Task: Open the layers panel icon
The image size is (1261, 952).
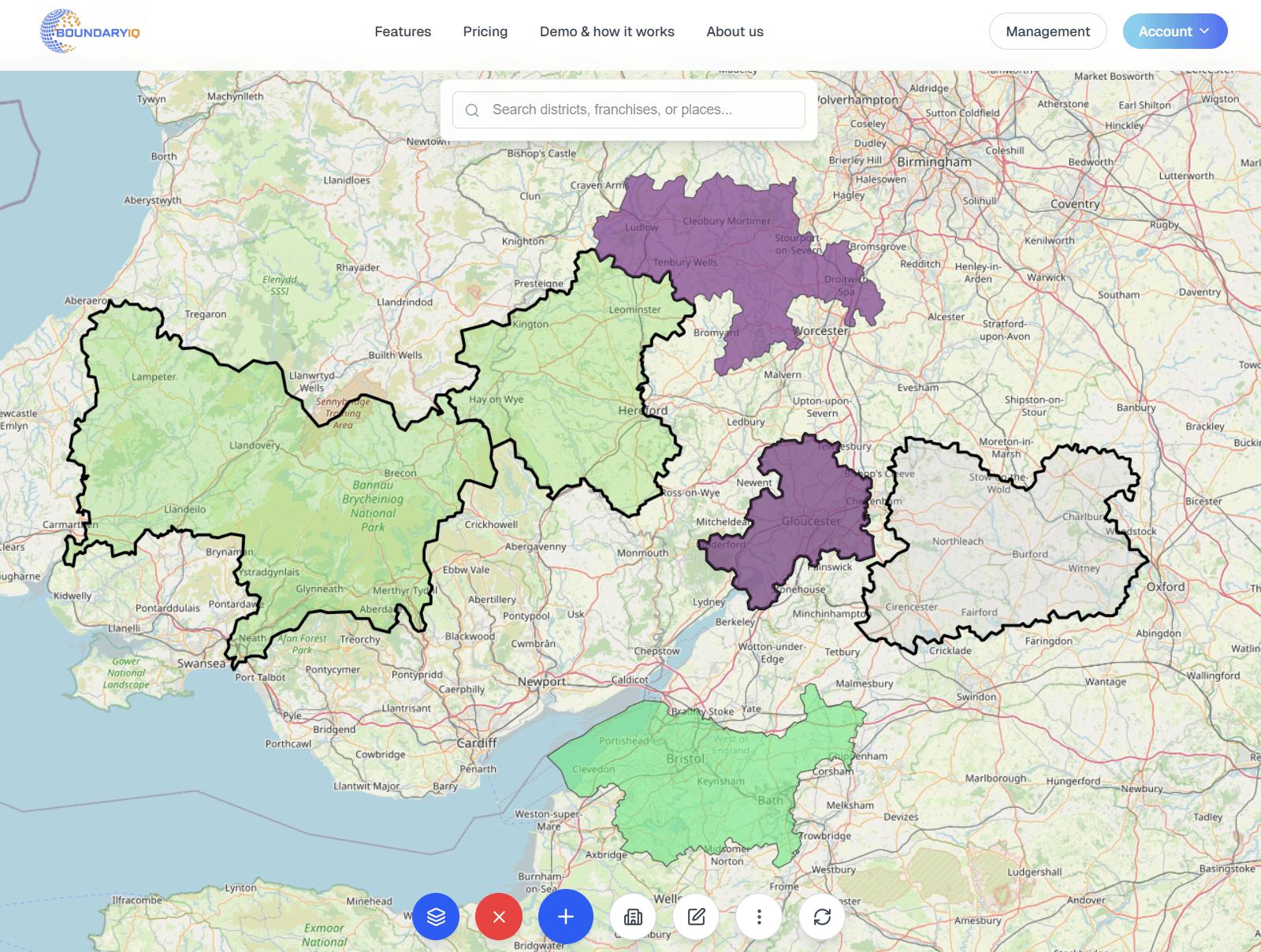Action: tap(436, 917)
